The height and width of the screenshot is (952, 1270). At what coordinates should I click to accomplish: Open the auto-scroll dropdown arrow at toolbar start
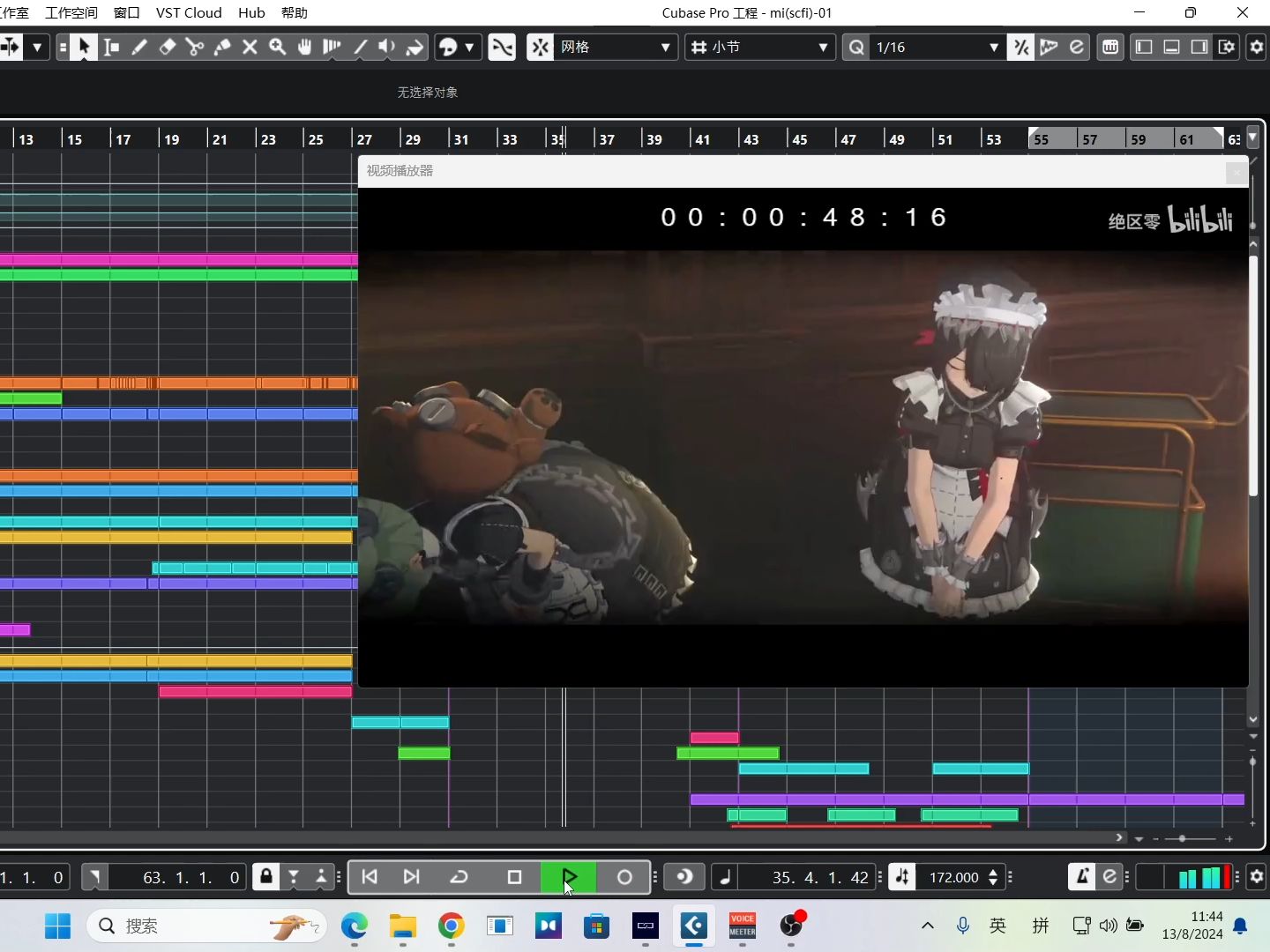37,47
